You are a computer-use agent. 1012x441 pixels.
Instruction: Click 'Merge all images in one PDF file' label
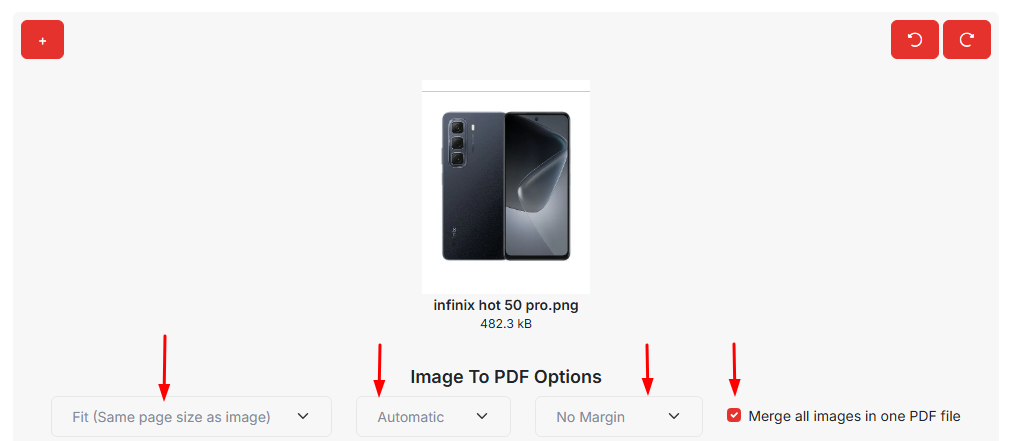[x=854, y=416]
